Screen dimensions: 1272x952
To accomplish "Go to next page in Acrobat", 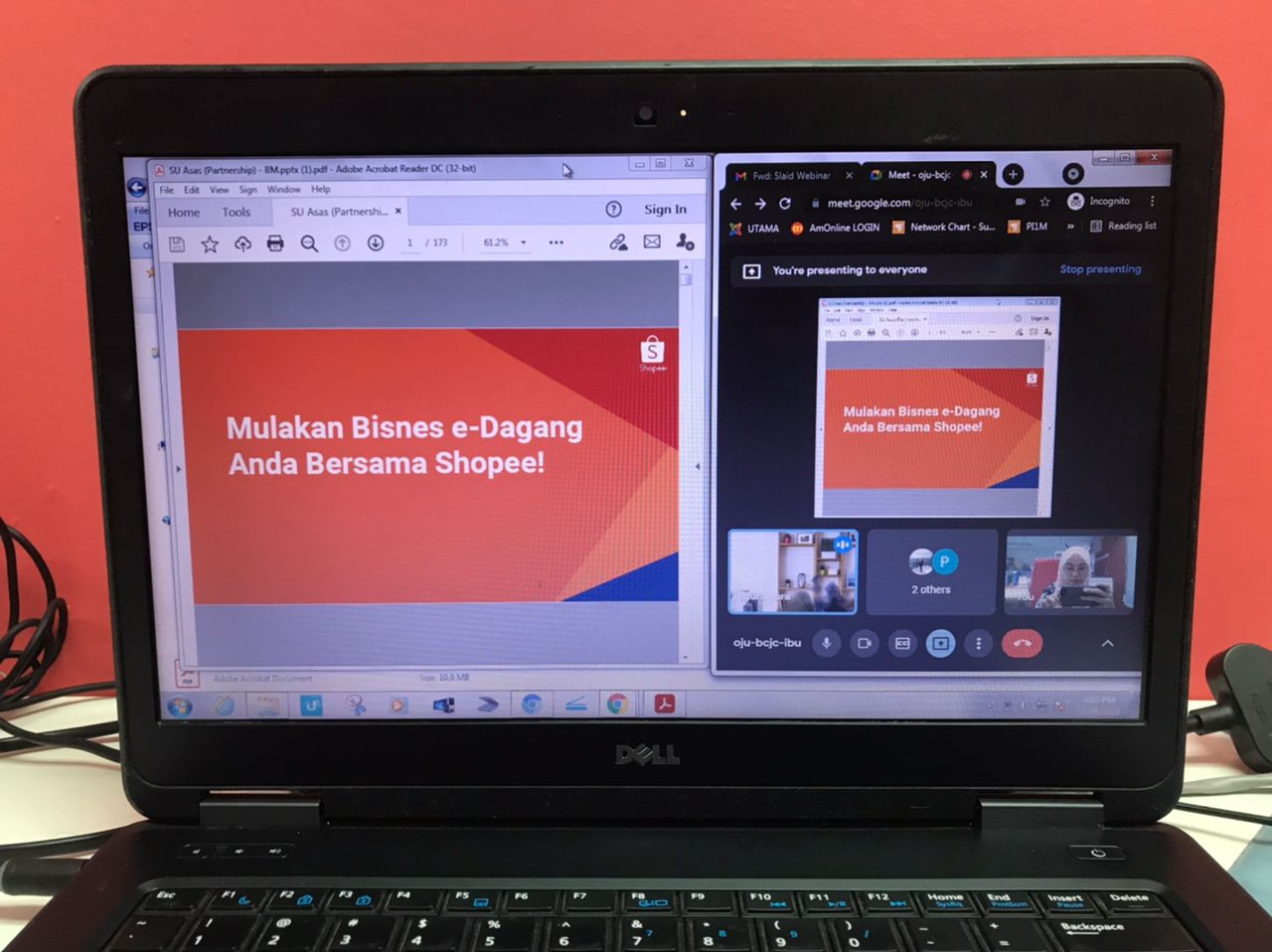I will [x=376, y=243].
